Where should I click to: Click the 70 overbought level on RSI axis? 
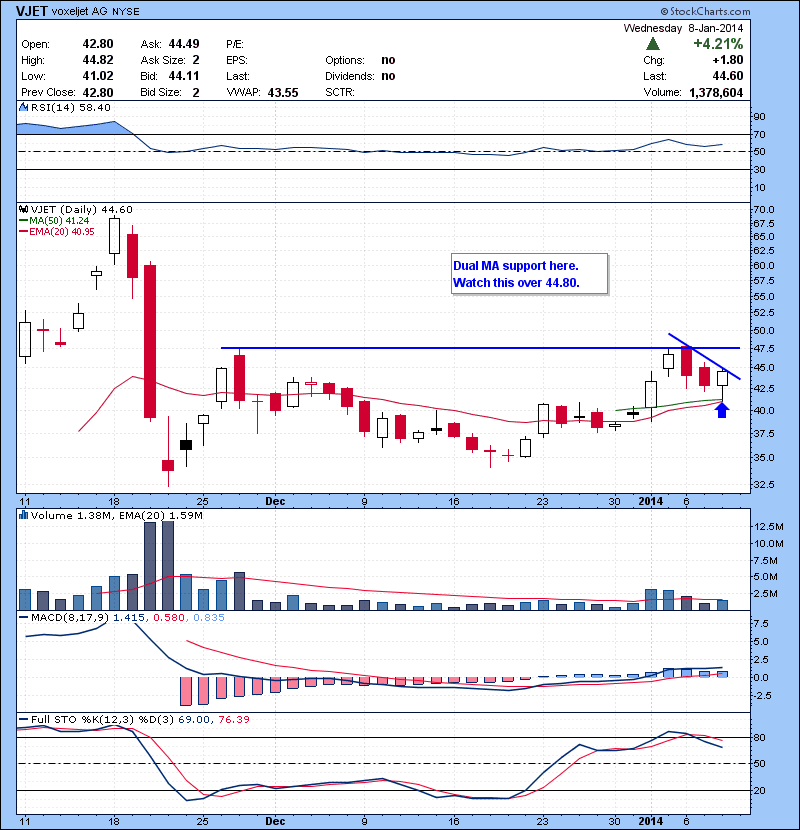759,135
